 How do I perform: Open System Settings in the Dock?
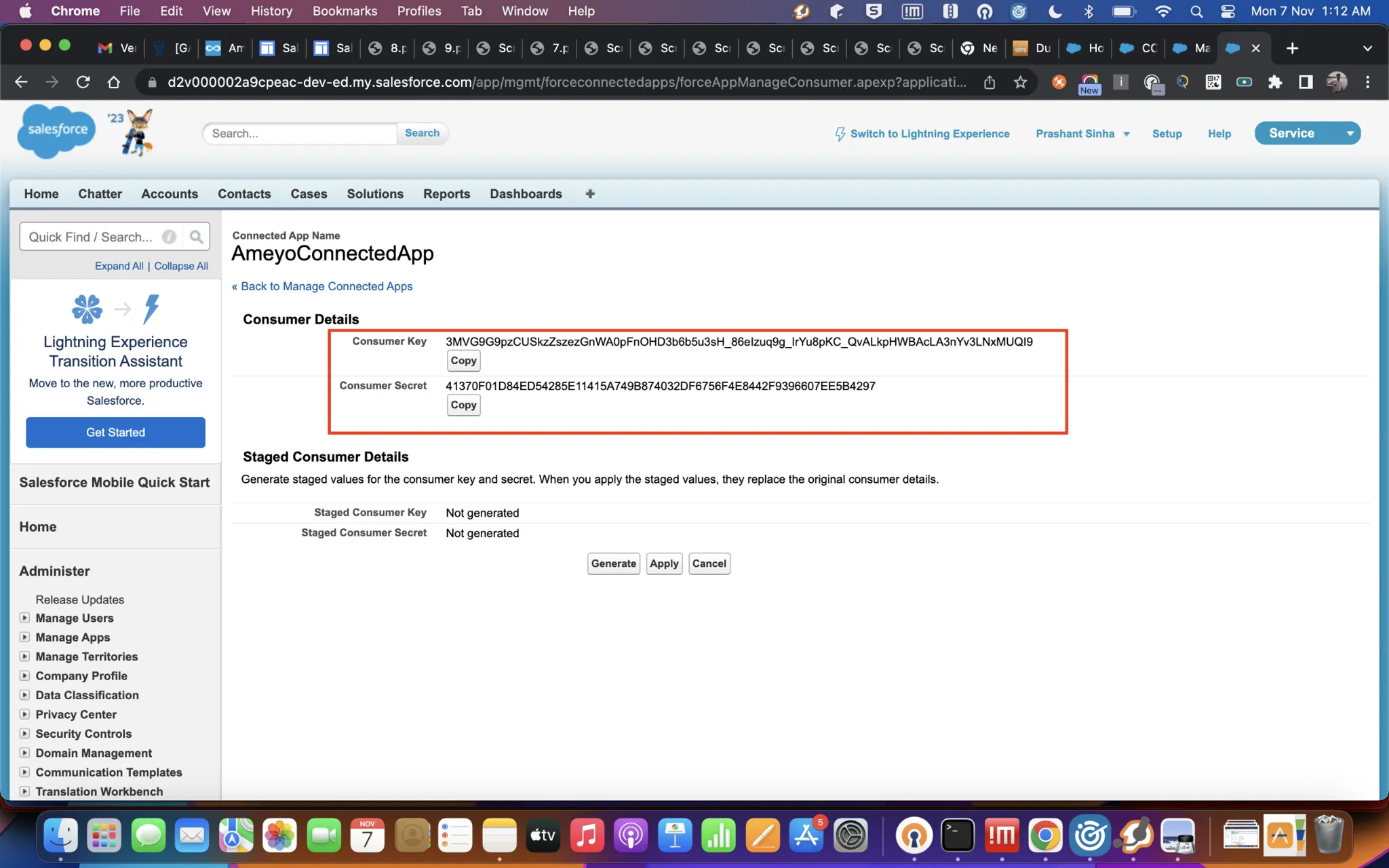[850, 835]
